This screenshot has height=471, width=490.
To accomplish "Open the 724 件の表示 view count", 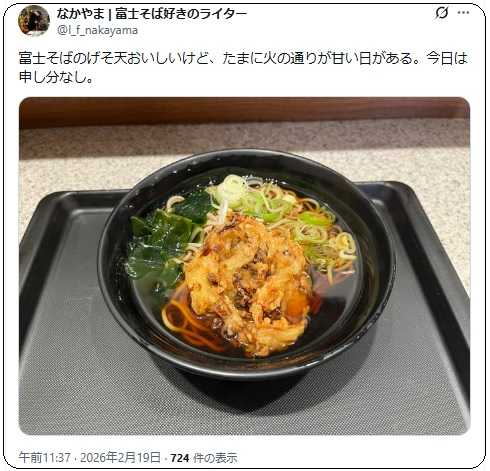I will [x=204, y=458].
